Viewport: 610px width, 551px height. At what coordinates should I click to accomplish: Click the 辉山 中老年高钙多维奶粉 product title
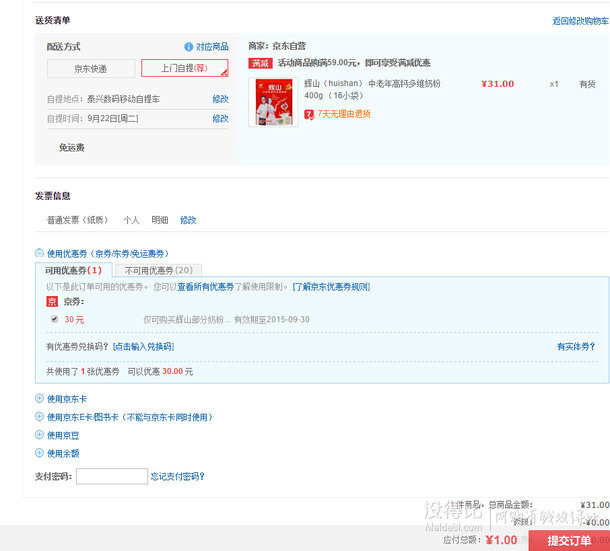pos(372,89)
